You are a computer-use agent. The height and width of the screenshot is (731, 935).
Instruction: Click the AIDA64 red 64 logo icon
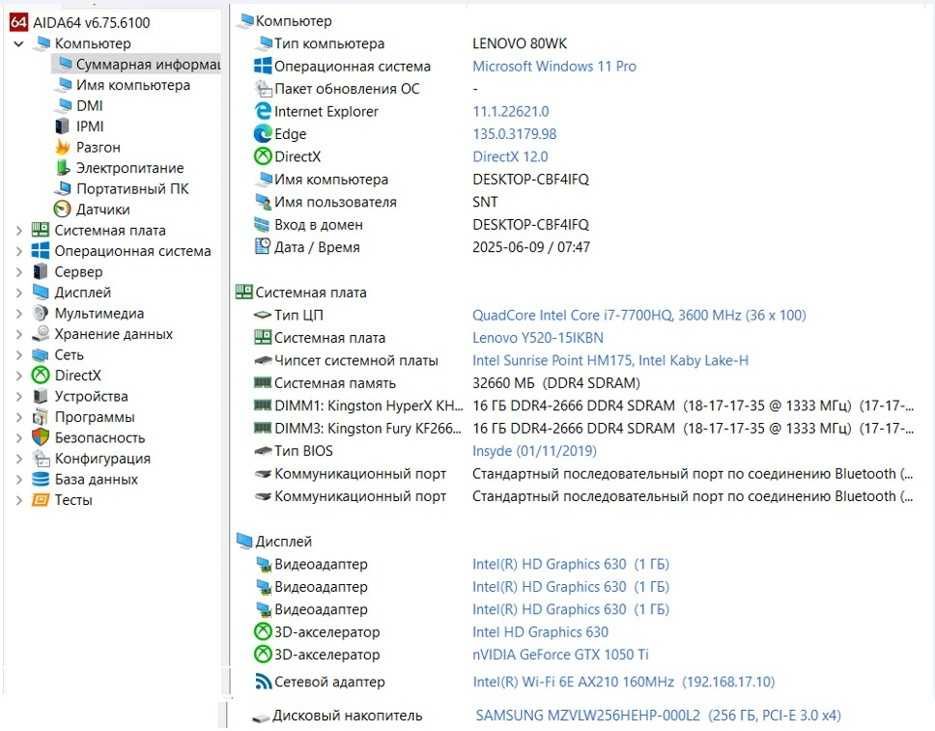[x=18, y=23]
